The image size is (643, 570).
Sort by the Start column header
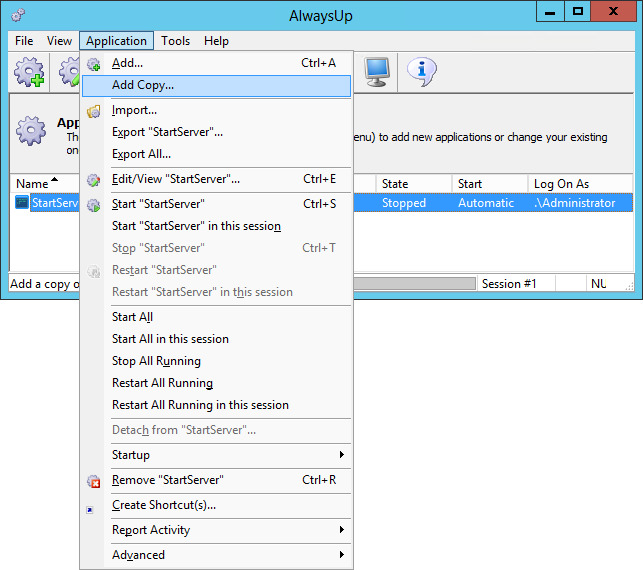coord(490,183)
